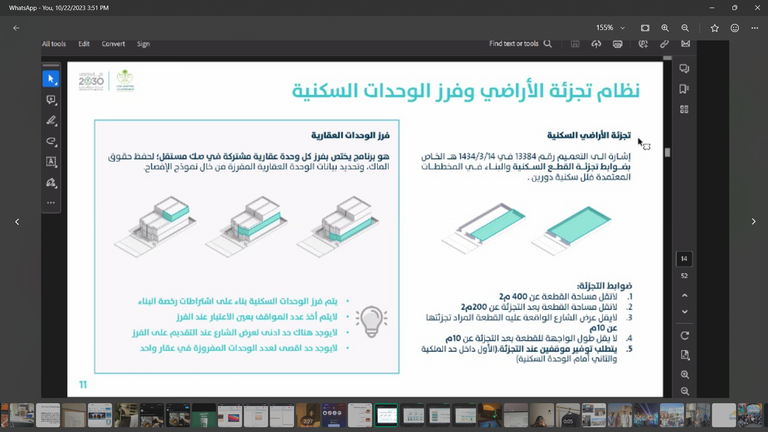Select the highlighted thumbnail in the filmstrip
This screenshot has width=768, height=432.
coord(385,415)
